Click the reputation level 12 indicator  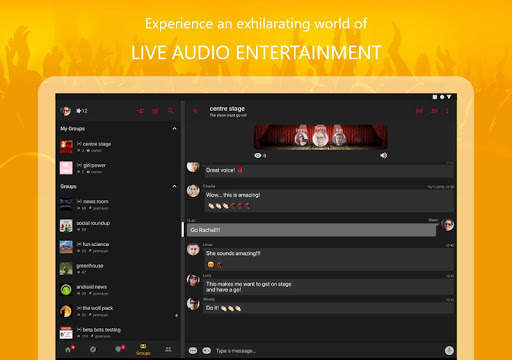click(82, 111)
